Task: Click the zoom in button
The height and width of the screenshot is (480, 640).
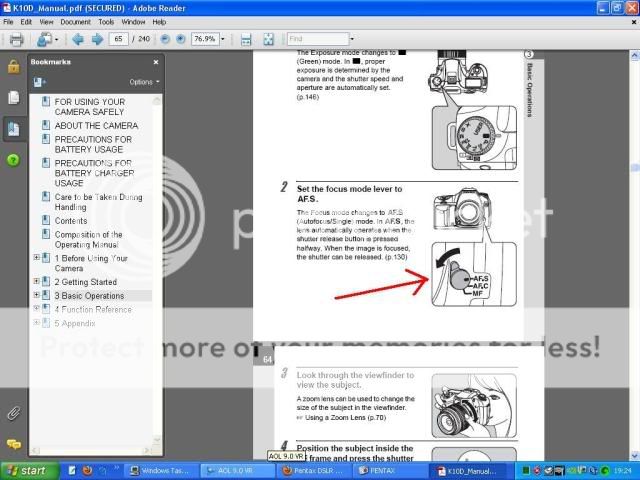Action: [180, 40]
